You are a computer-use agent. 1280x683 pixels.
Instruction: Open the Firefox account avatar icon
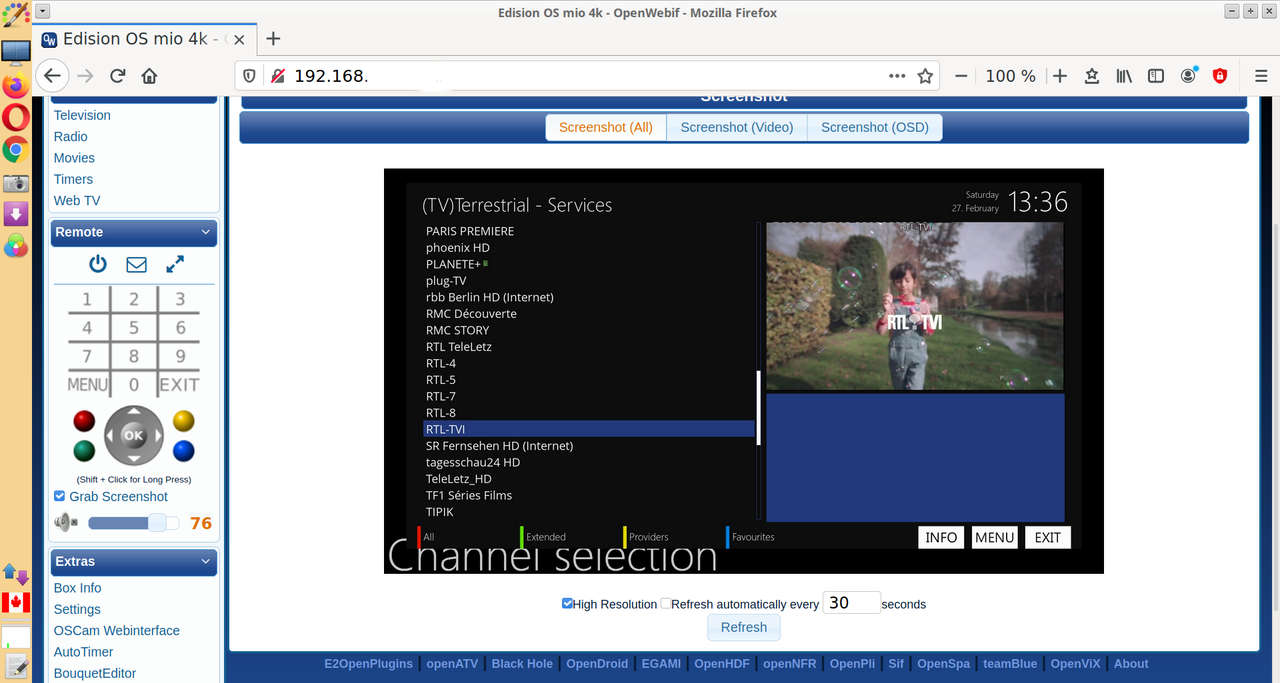pos(1188,76)
